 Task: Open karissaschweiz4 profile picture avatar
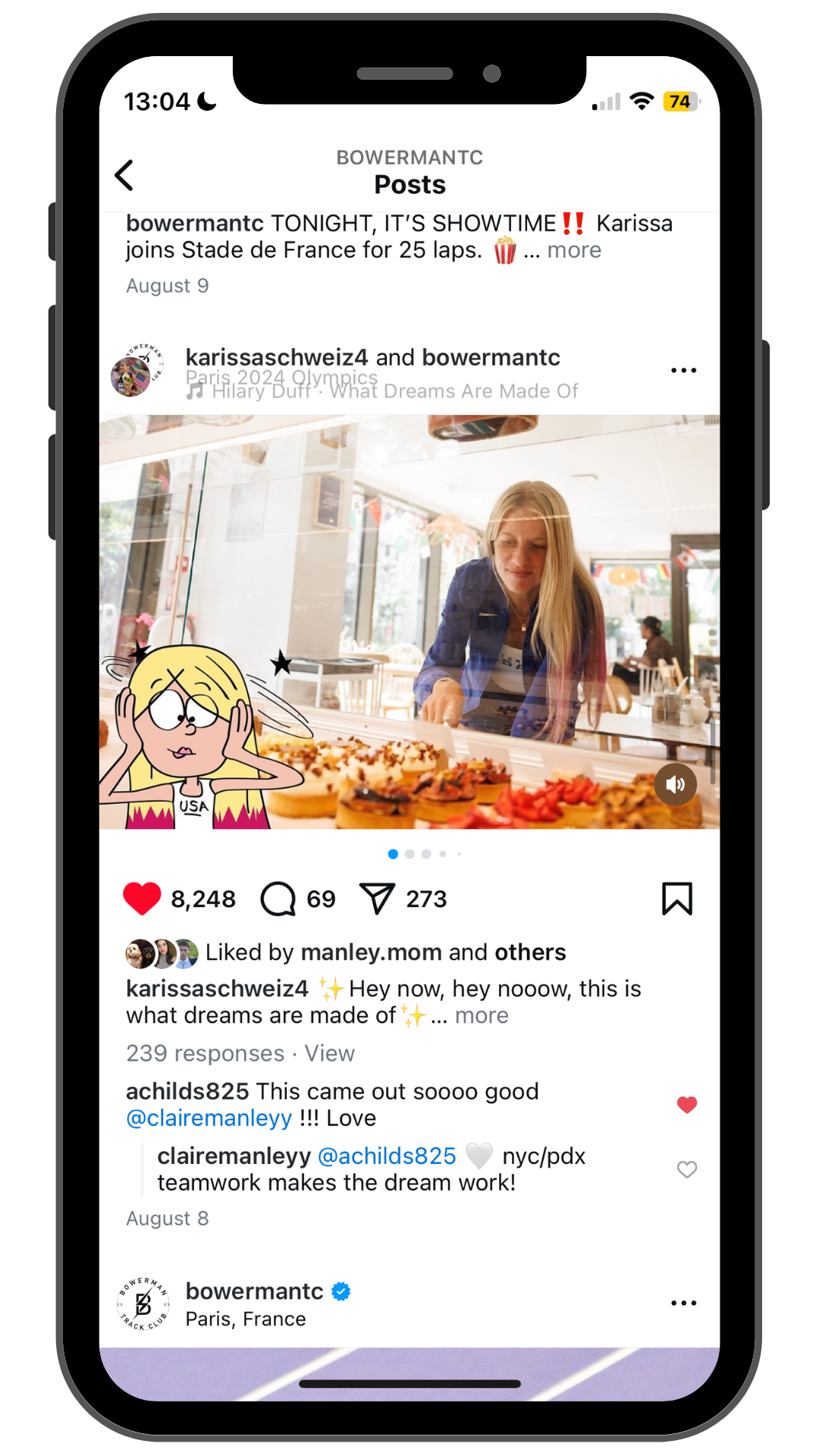point(136,371)
